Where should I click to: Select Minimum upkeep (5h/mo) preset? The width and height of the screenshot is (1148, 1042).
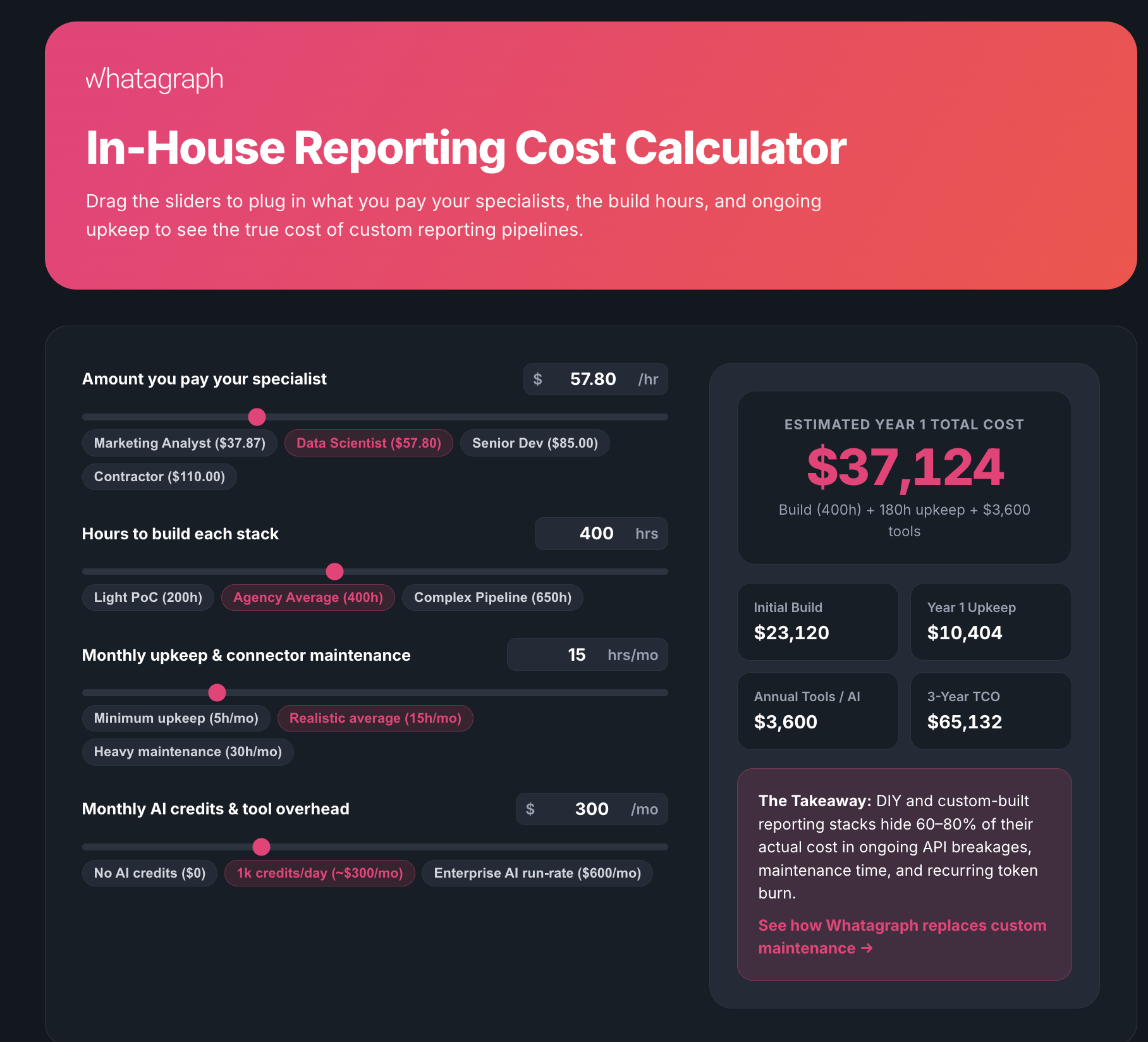pyautogui.click(x=176, y=718)
